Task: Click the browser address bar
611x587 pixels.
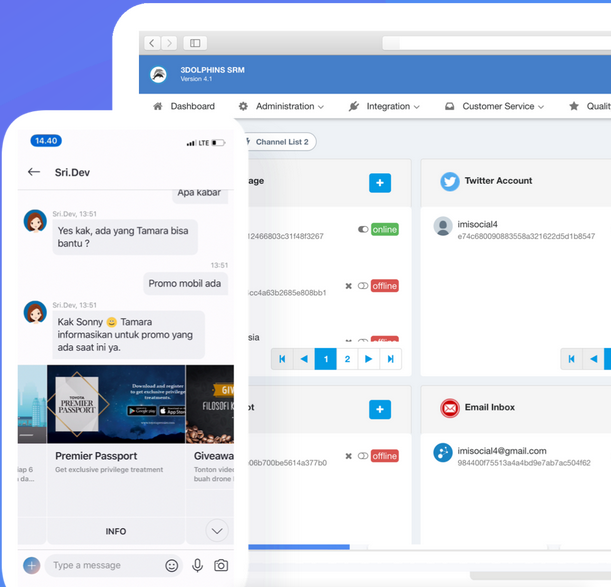Action: pos(497,43)
